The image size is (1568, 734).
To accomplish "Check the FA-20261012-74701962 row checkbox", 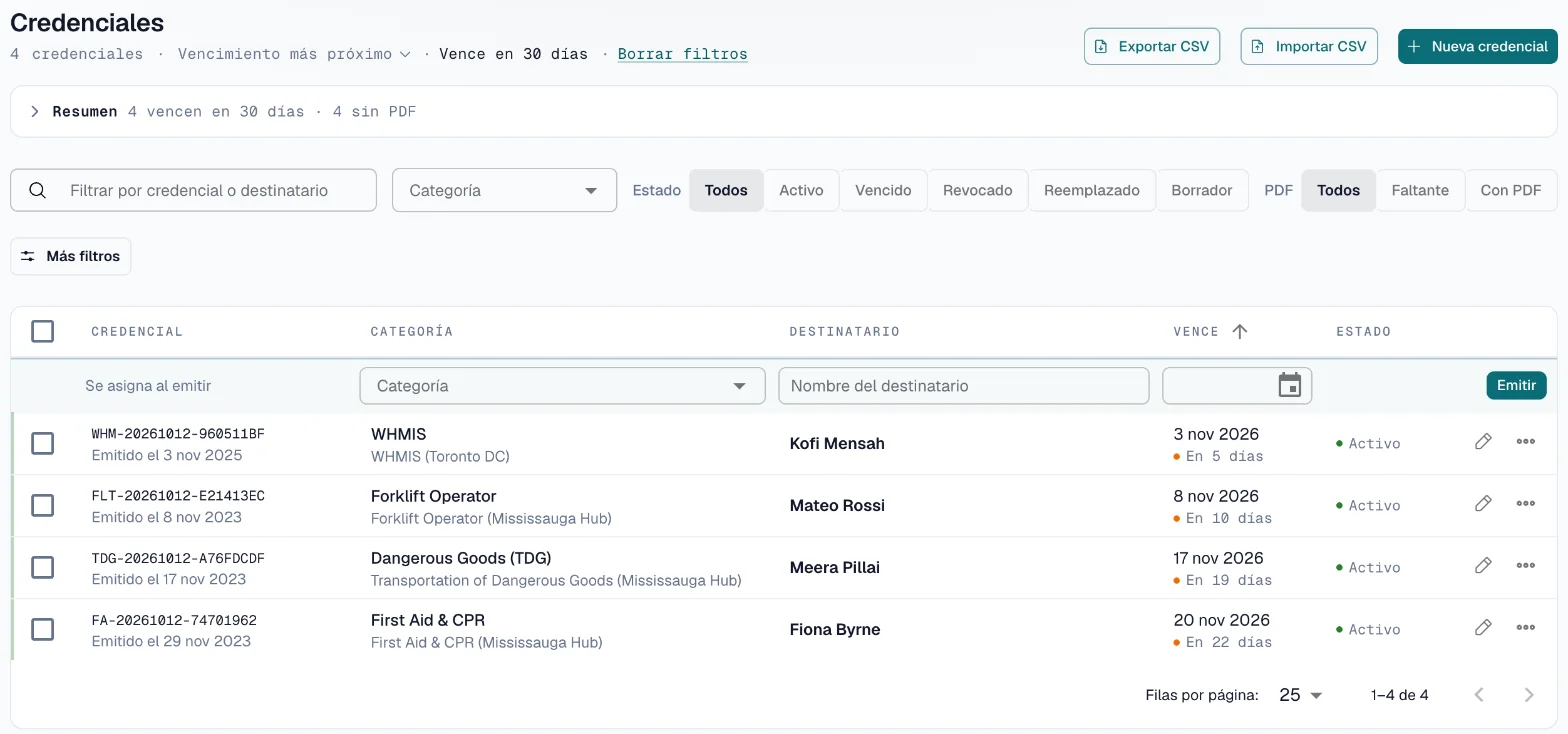I will [42, 629].
